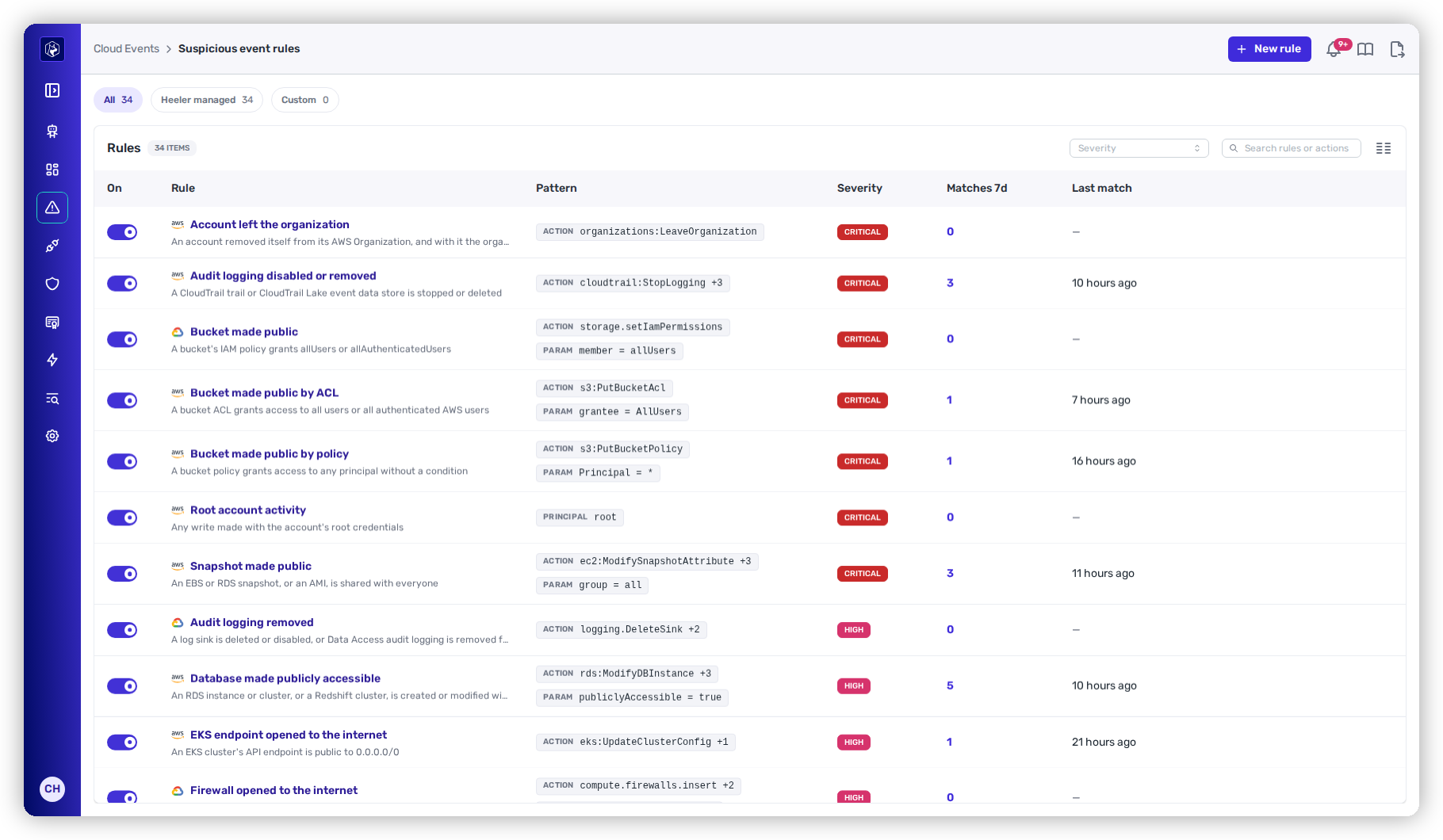Open the documentation book icon
The image size is (1443, 840).
(1365, 50)
